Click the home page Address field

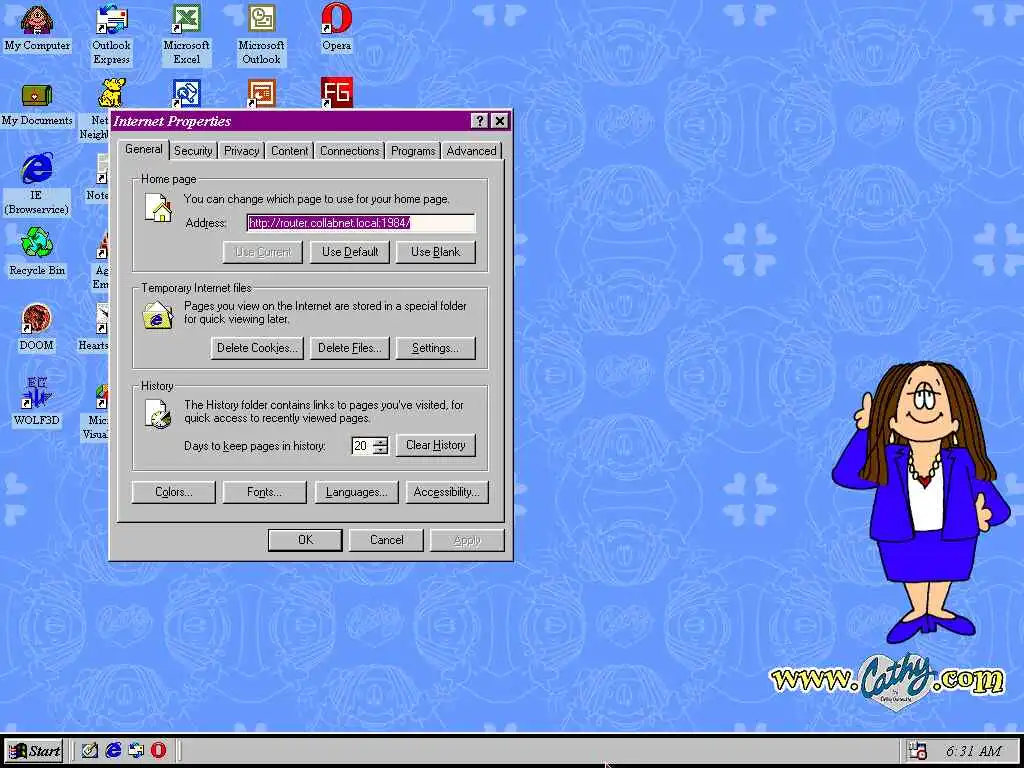coord(361,223)
